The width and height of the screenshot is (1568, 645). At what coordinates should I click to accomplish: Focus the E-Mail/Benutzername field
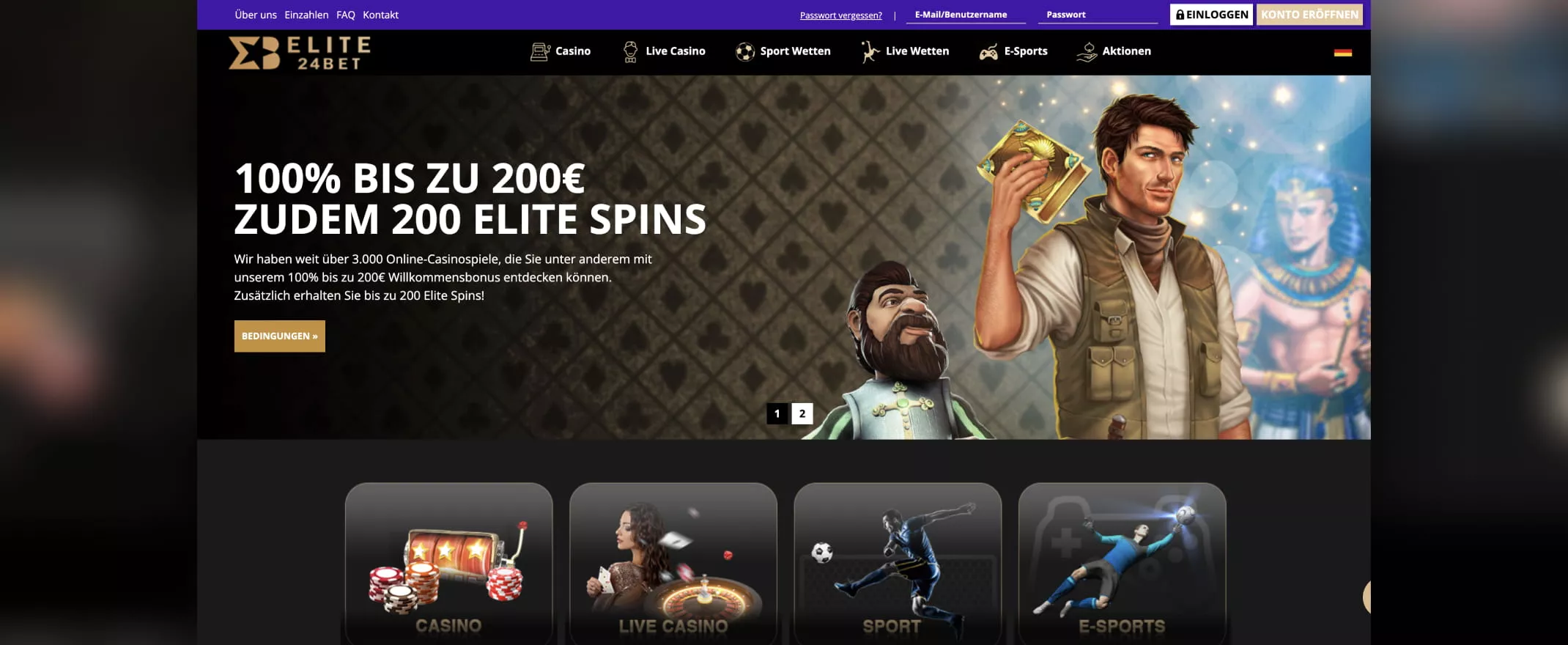pyautogui.click(x=966, y=15)
